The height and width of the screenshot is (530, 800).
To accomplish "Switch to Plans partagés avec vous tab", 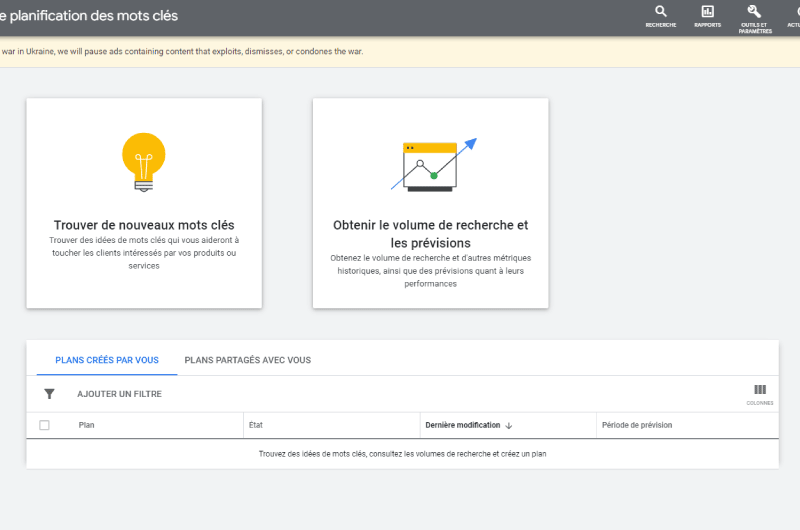I will (247, 360).
